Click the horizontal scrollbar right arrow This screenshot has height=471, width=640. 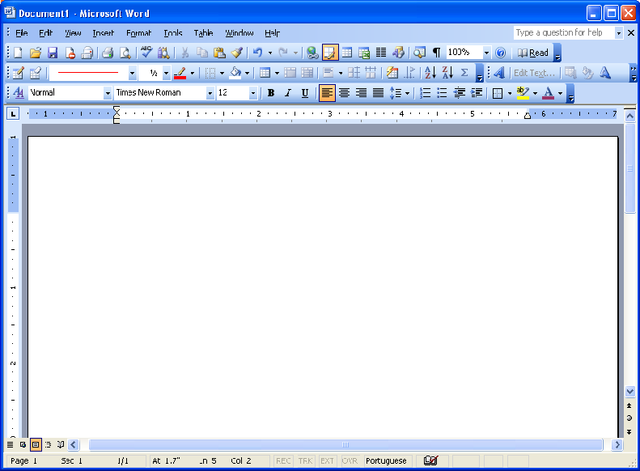[617, 444]
